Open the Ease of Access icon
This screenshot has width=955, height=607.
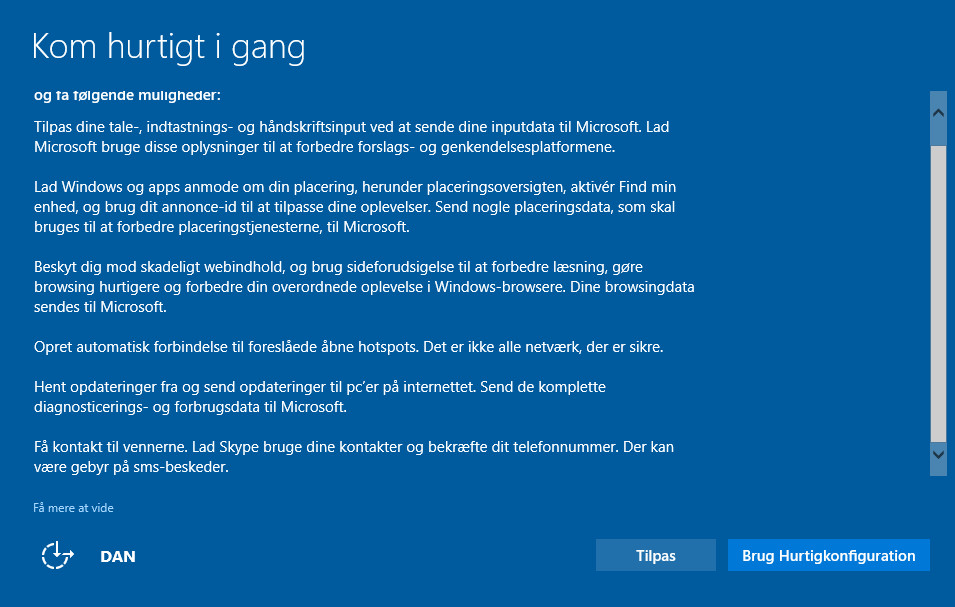coord(57,556)
